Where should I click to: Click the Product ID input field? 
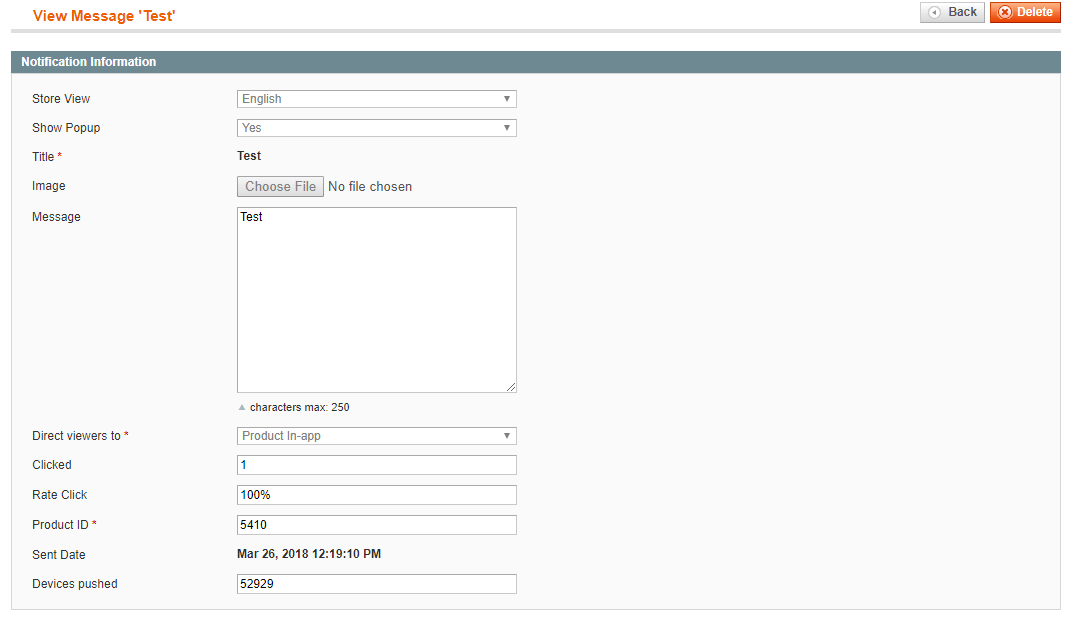[x=376, y=525]
